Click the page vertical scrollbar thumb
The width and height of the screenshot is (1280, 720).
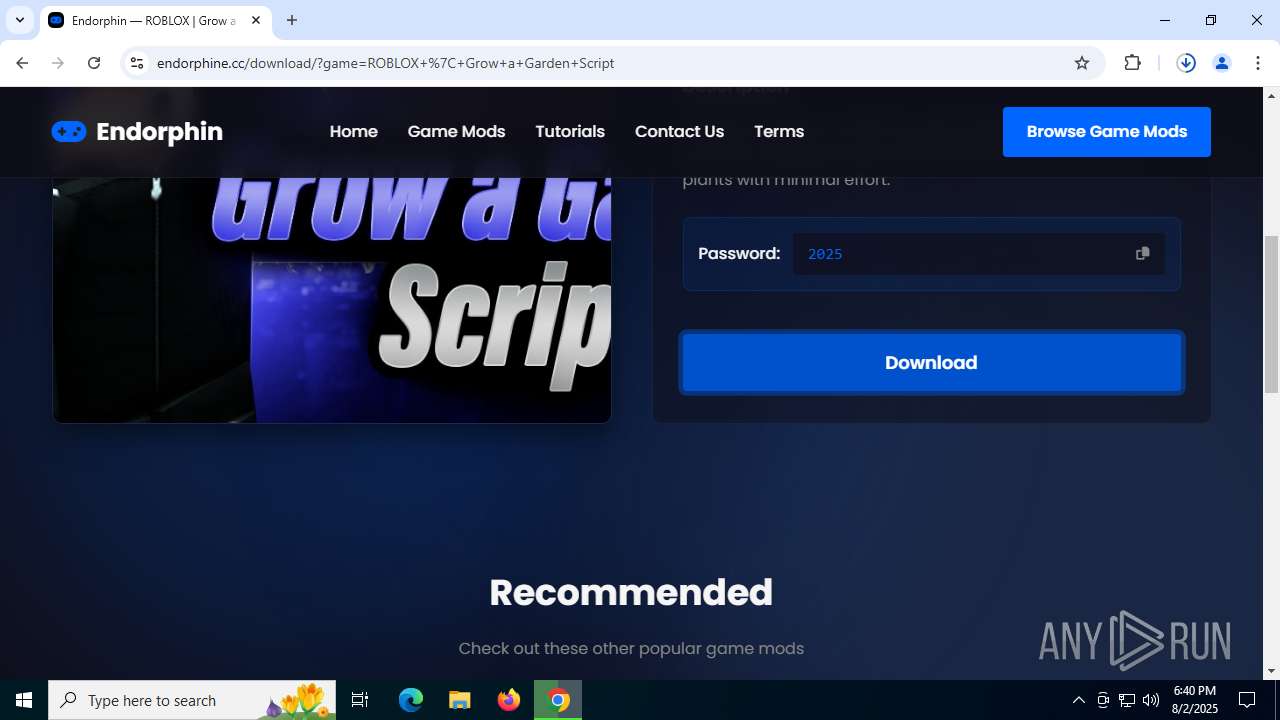click(x=1271, y=314)
